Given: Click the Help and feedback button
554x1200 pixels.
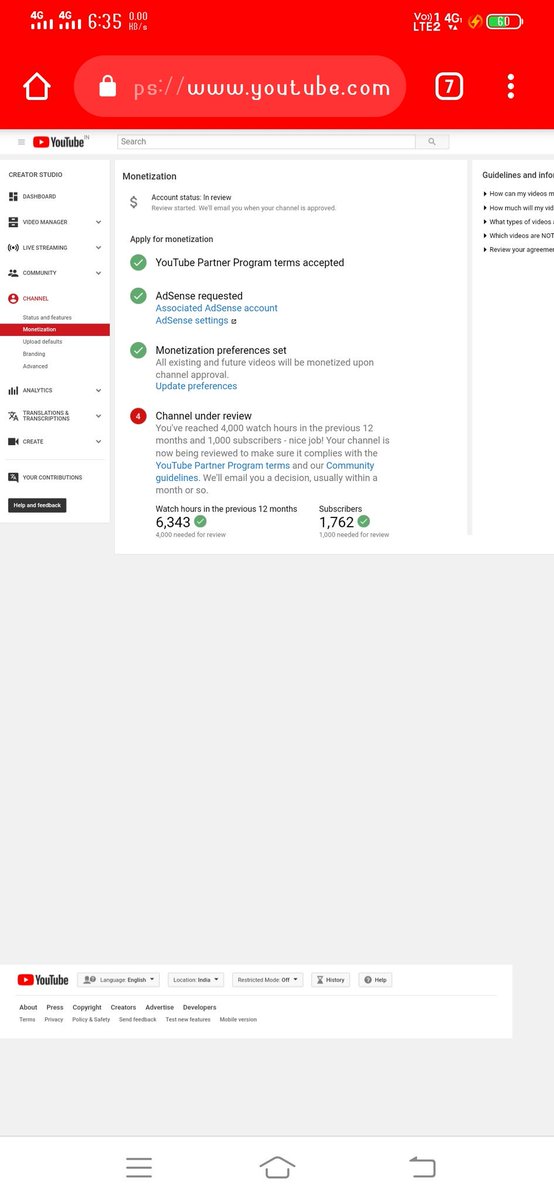Looking at the screenshot, I should (x=37, y=505).
